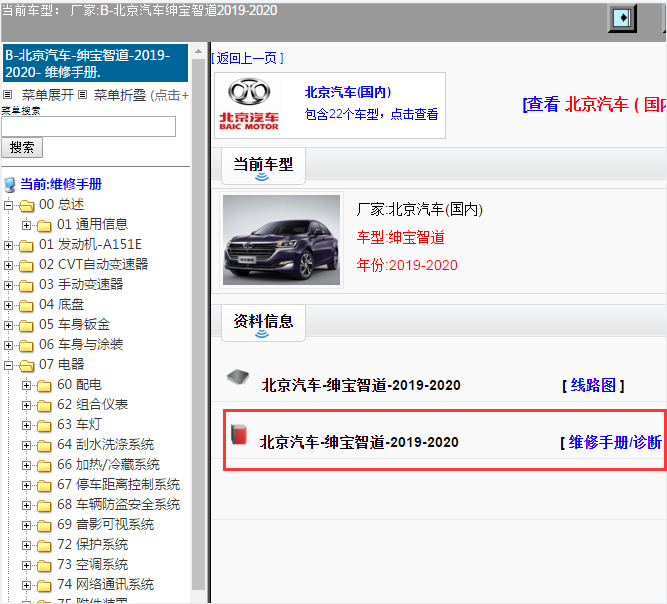Click the 北京汽车-绅宝智道-2019-2020 title in 线路图 row
667x604 pixels.
point(361,385)
